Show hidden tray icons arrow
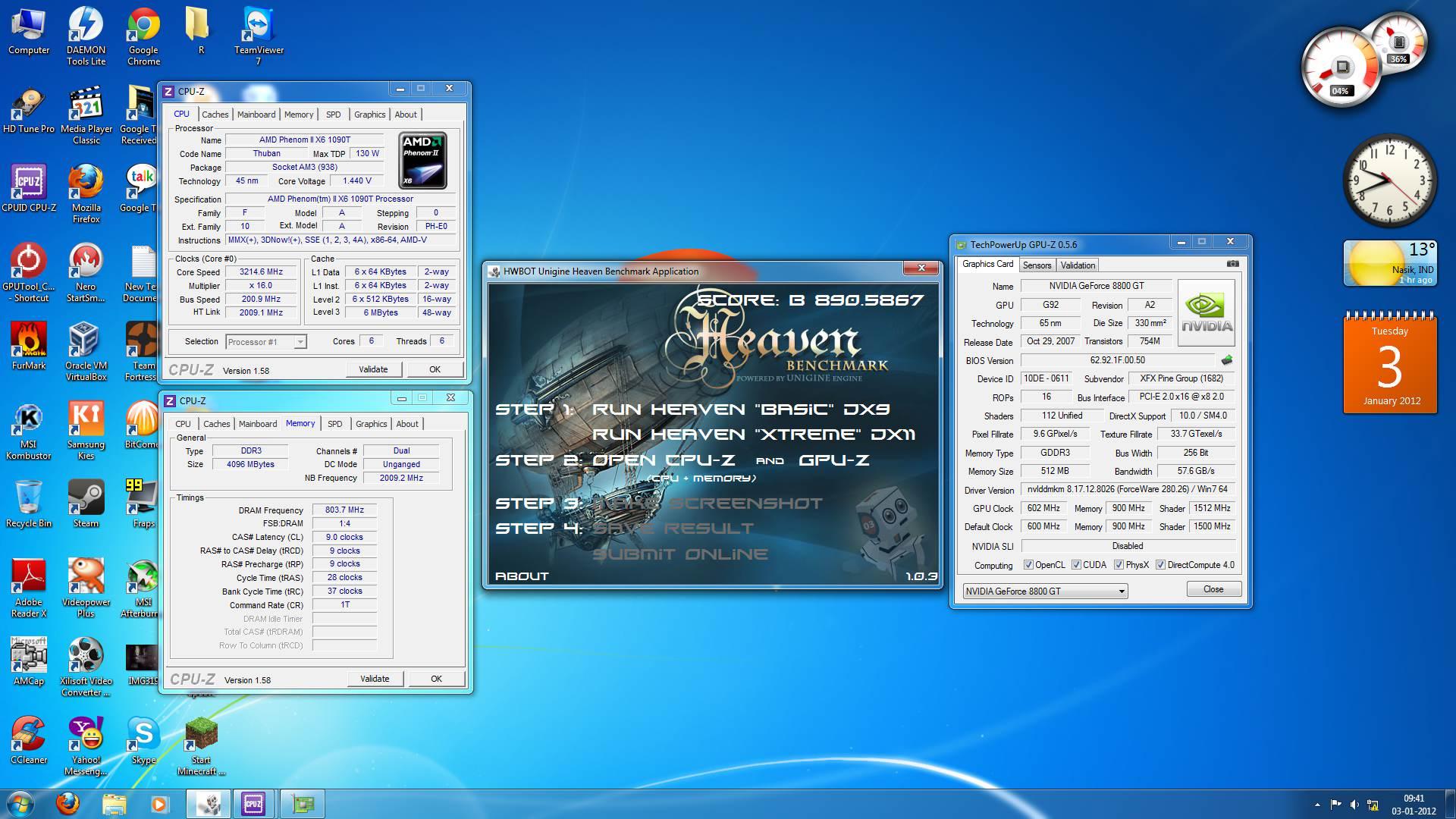This screenshot has width=1456, height=819. click(1317, 805)
